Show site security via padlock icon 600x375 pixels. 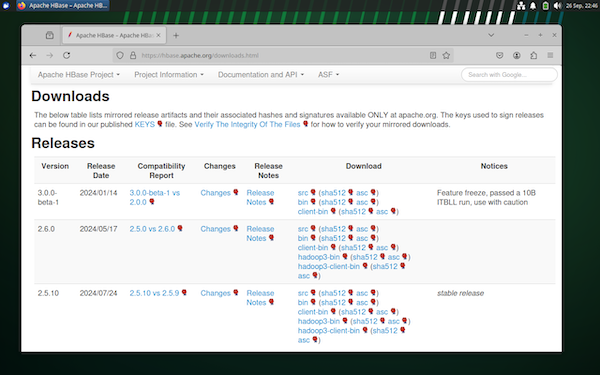tap(133, 55)
